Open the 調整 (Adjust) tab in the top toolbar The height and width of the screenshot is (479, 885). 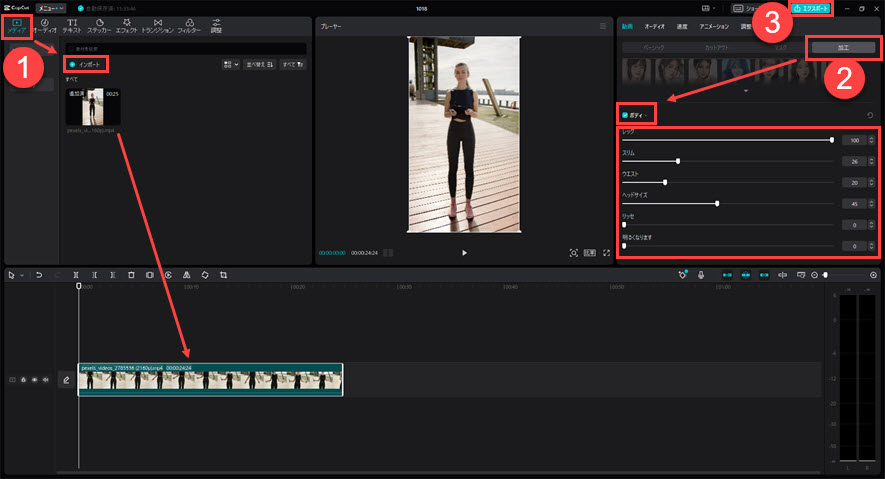[x=216, y=26]
